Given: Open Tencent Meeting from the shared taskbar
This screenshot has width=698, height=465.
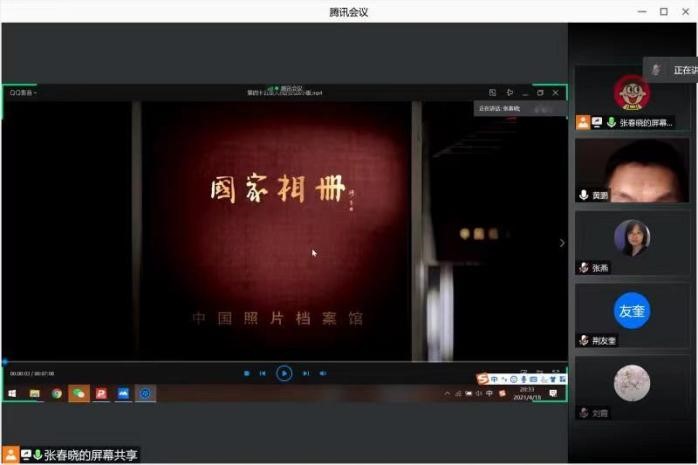Looking at the screenshot, I should point(123,393).
